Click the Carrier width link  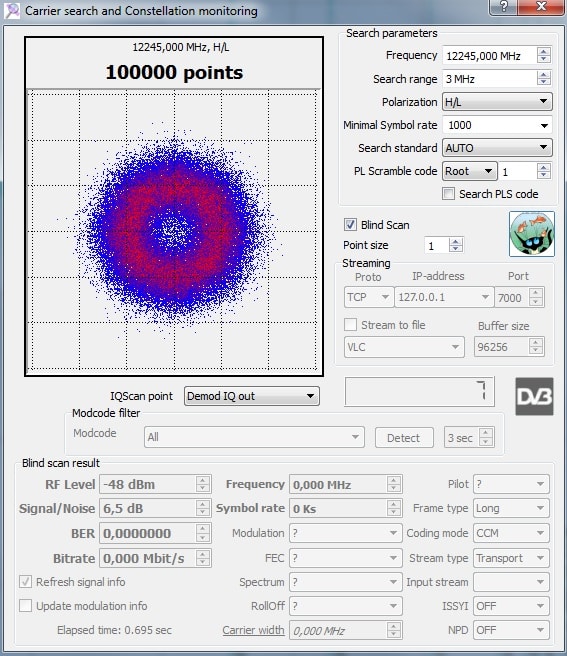pyautogui.click(x=253, y=630)
